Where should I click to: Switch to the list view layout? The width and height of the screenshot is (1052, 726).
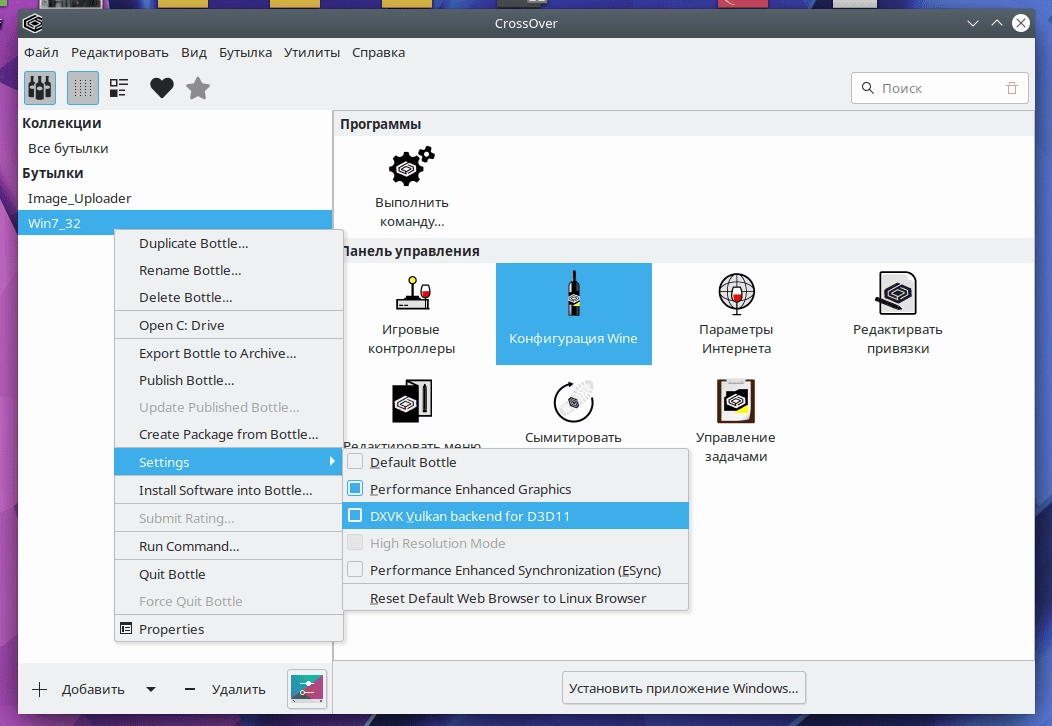[x=119, y=88]
